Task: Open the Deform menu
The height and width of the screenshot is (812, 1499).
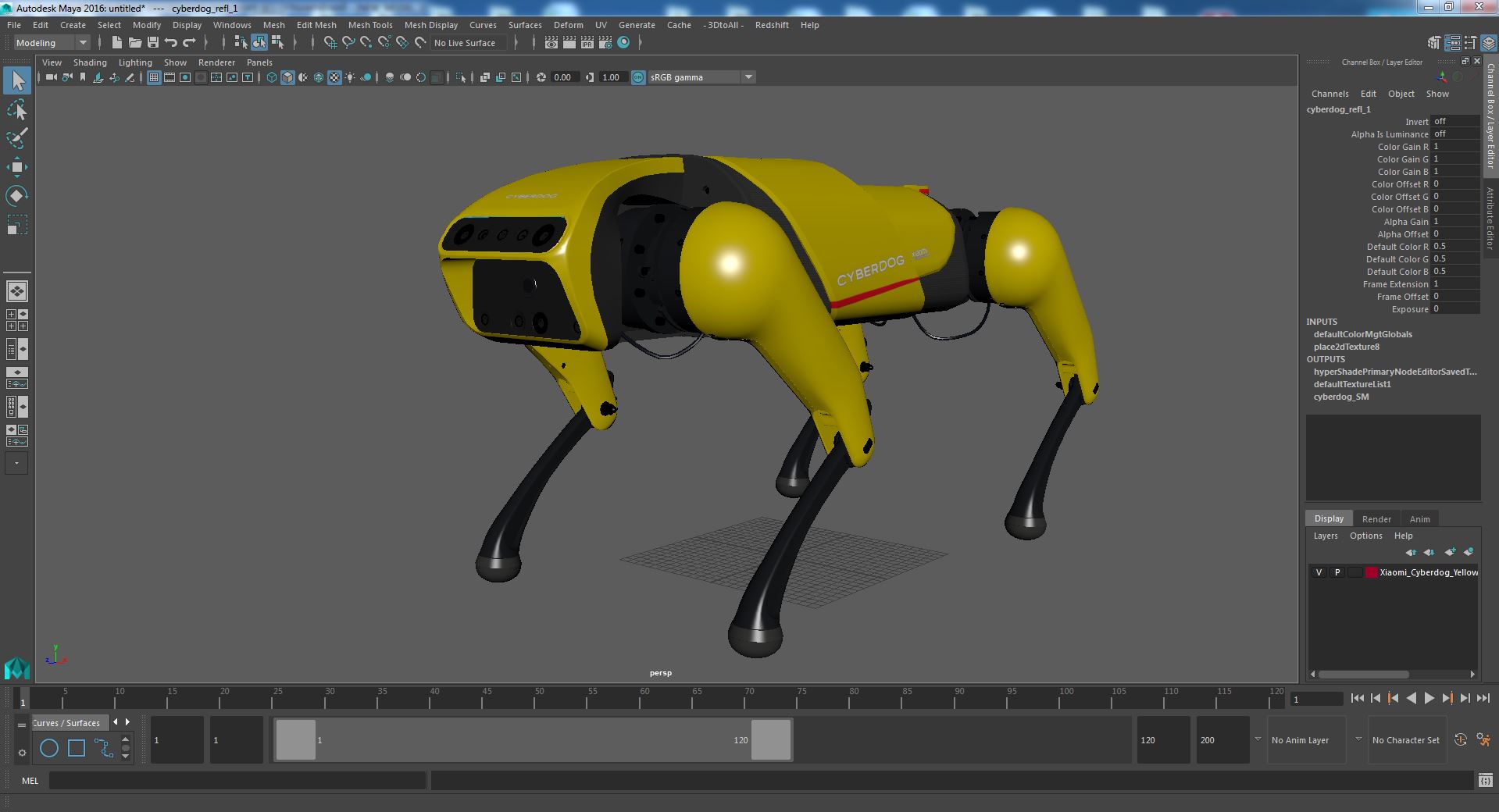Action: (x=569, y=25)
